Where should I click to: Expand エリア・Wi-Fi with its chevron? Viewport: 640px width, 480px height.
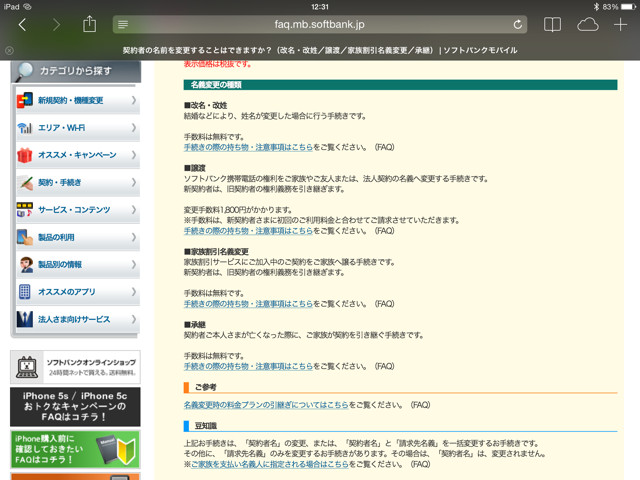(133, 128)
